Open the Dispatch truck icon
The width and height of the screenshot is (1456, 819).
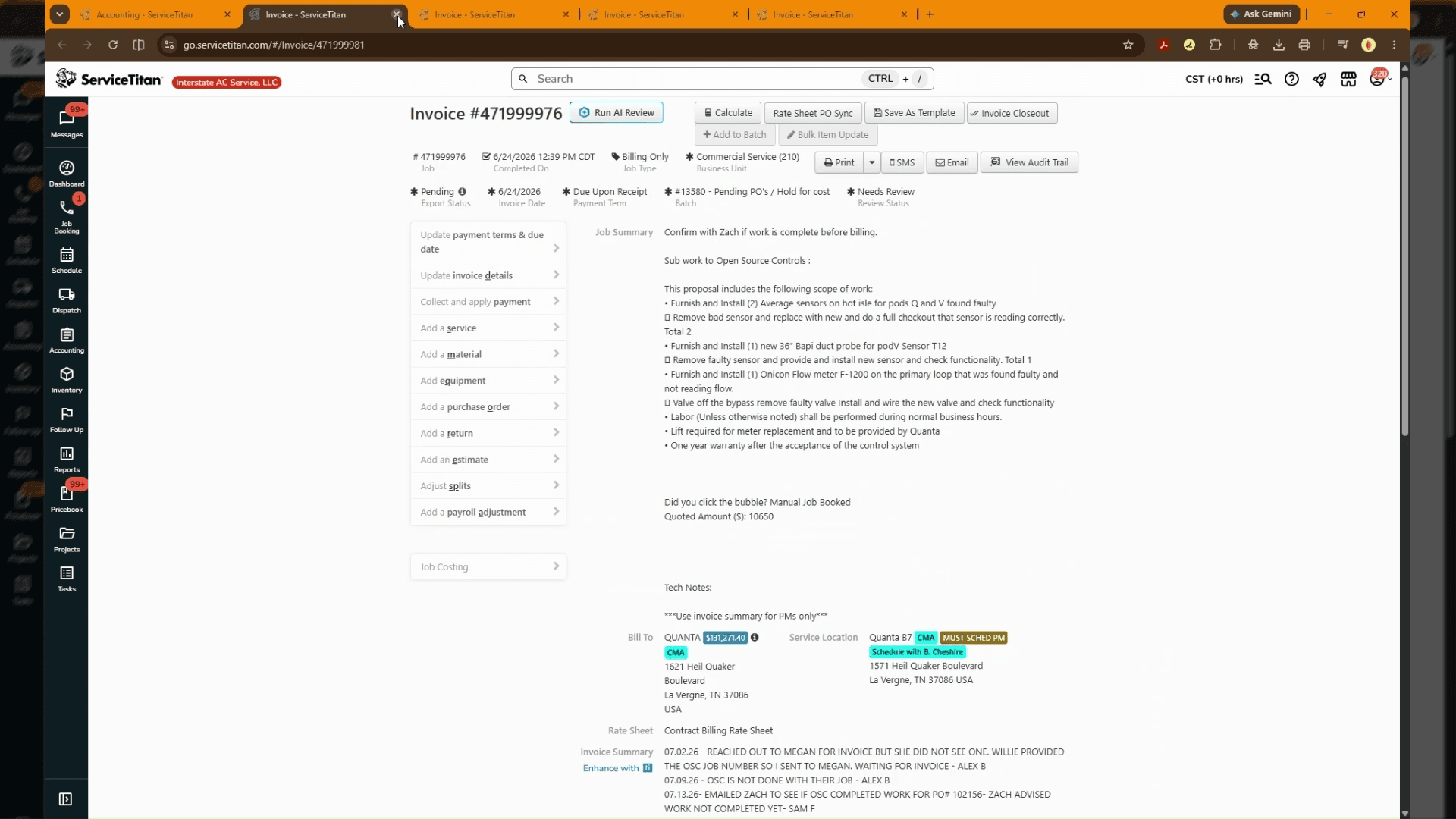[x=67, y=300]
